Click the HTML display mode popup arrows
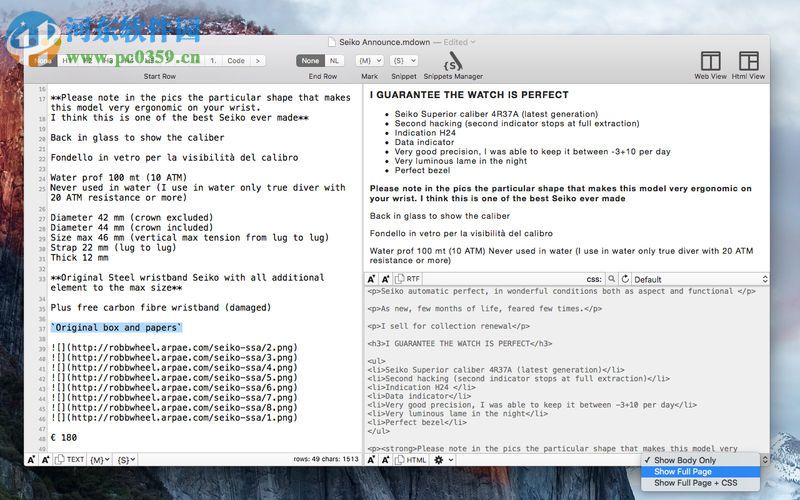 pos(764,460)
